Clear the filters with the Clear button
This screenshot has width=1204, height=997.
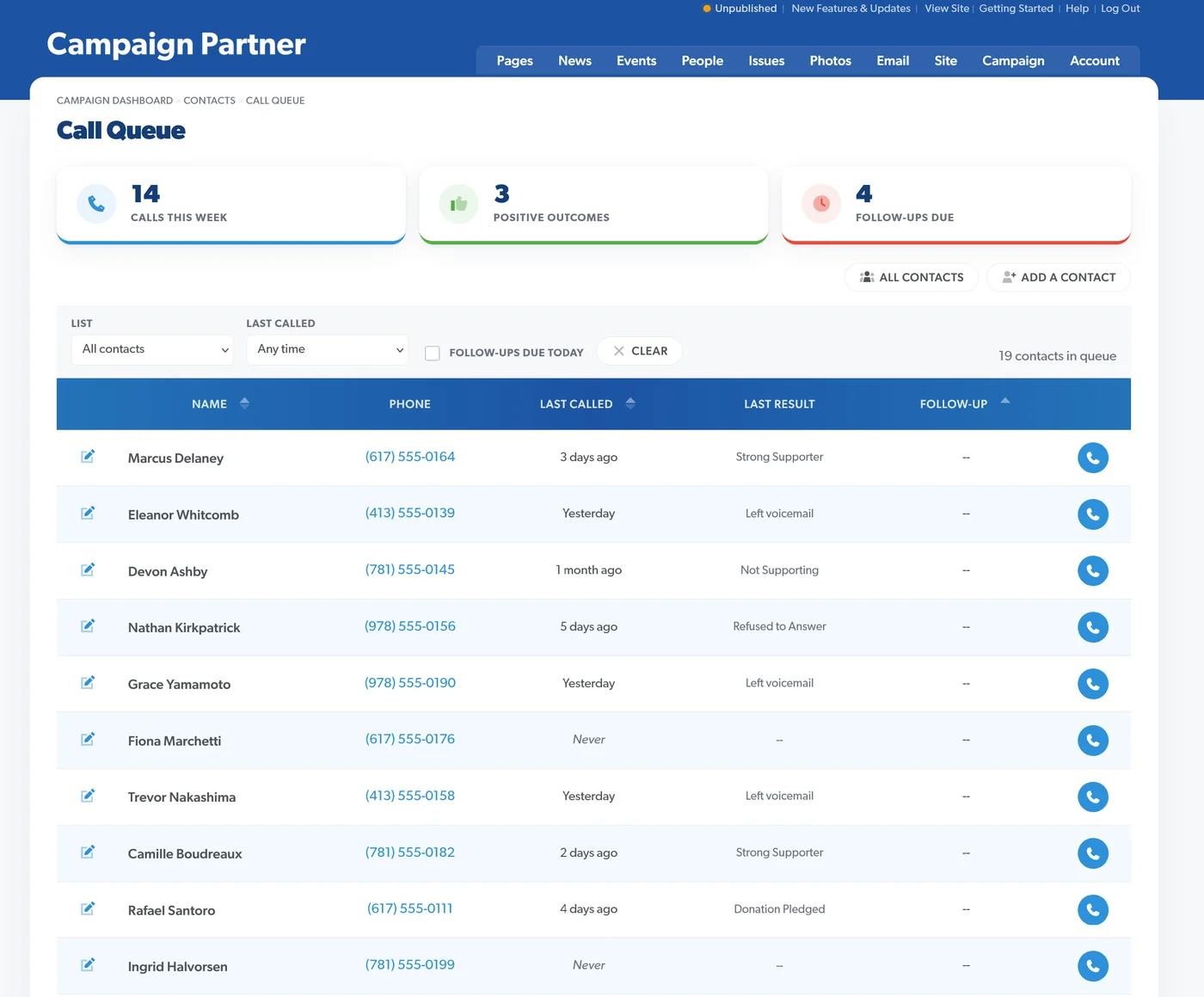click(x=640, y=351)
